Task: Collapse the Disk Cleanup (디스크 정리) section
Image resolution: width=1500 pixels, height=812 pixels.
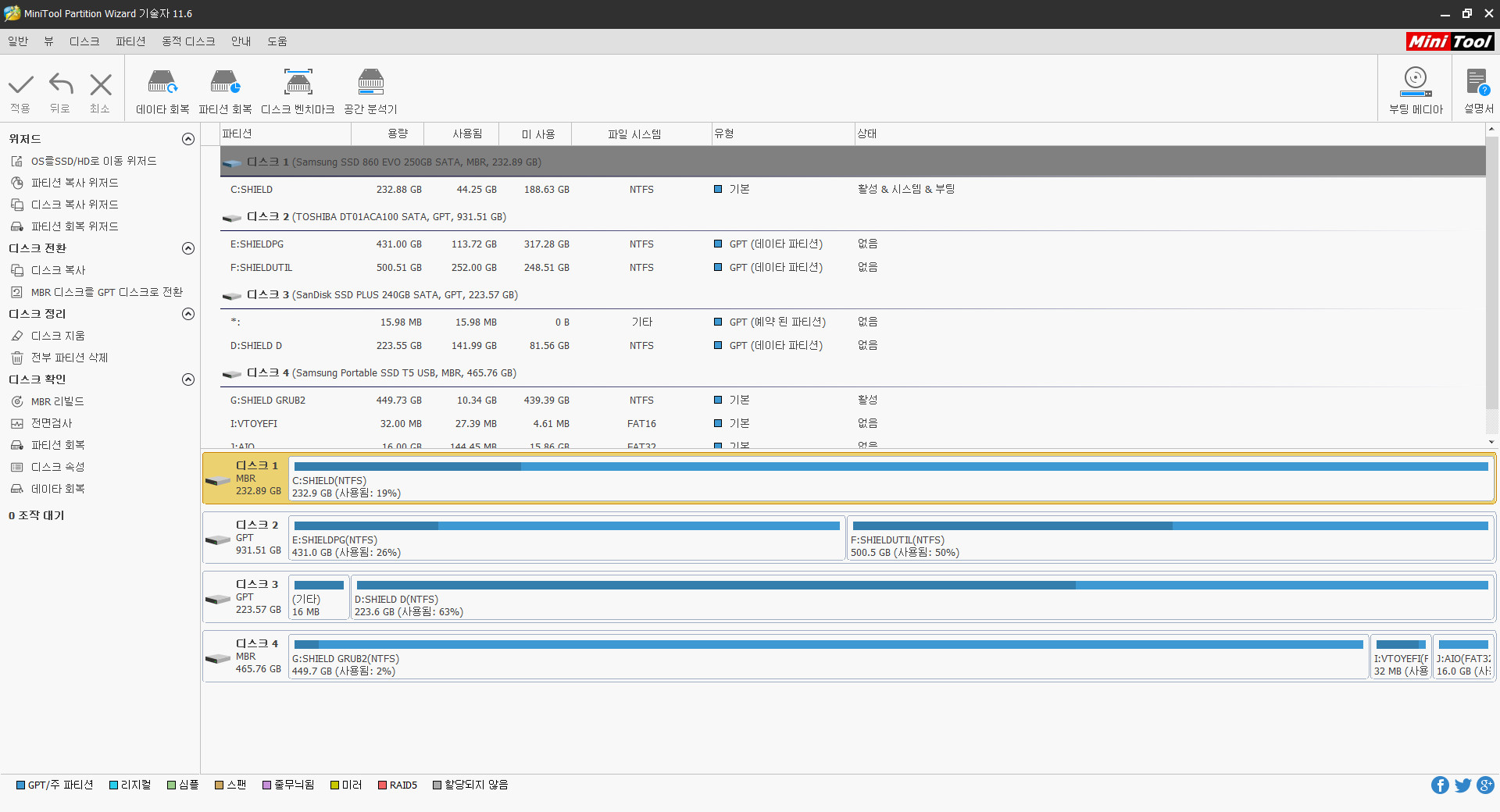Action: click(x=188, y=314)
